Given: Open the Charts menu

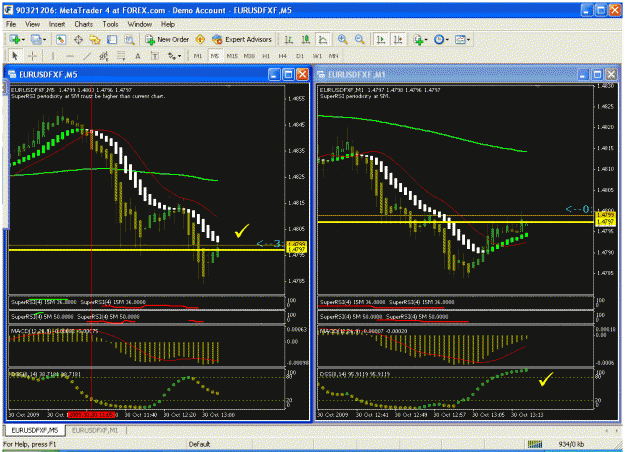Looking at the screenshot, I should pos(83,24).
